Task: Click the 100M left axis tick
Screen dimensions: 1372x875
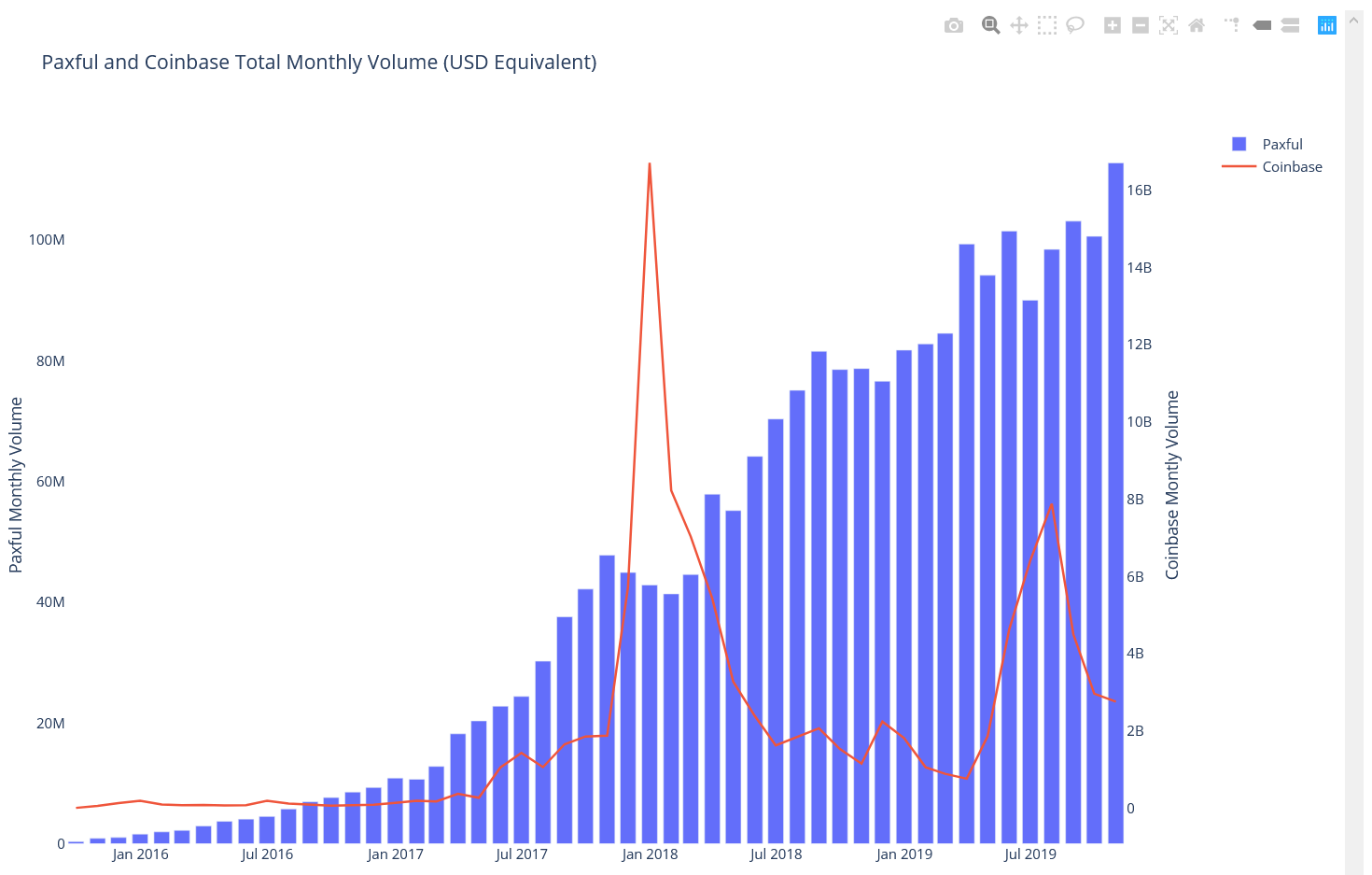Action: click(x=47, y=240)
